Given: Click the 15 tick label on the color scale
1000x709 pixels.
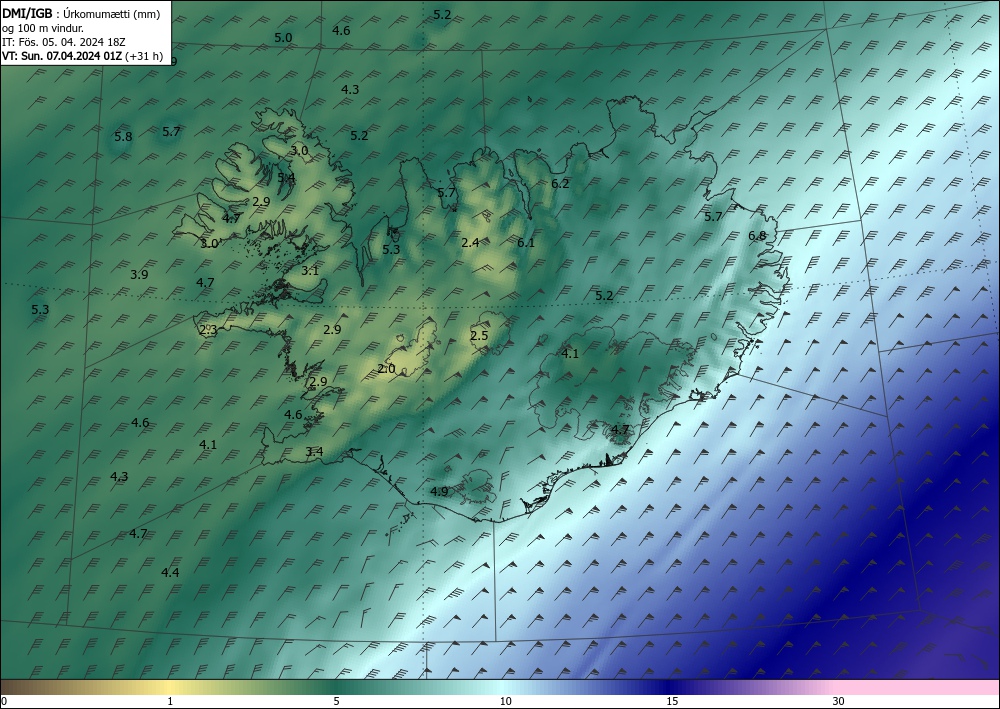Looking at the screenshot, I should click(x=672, y=701).
